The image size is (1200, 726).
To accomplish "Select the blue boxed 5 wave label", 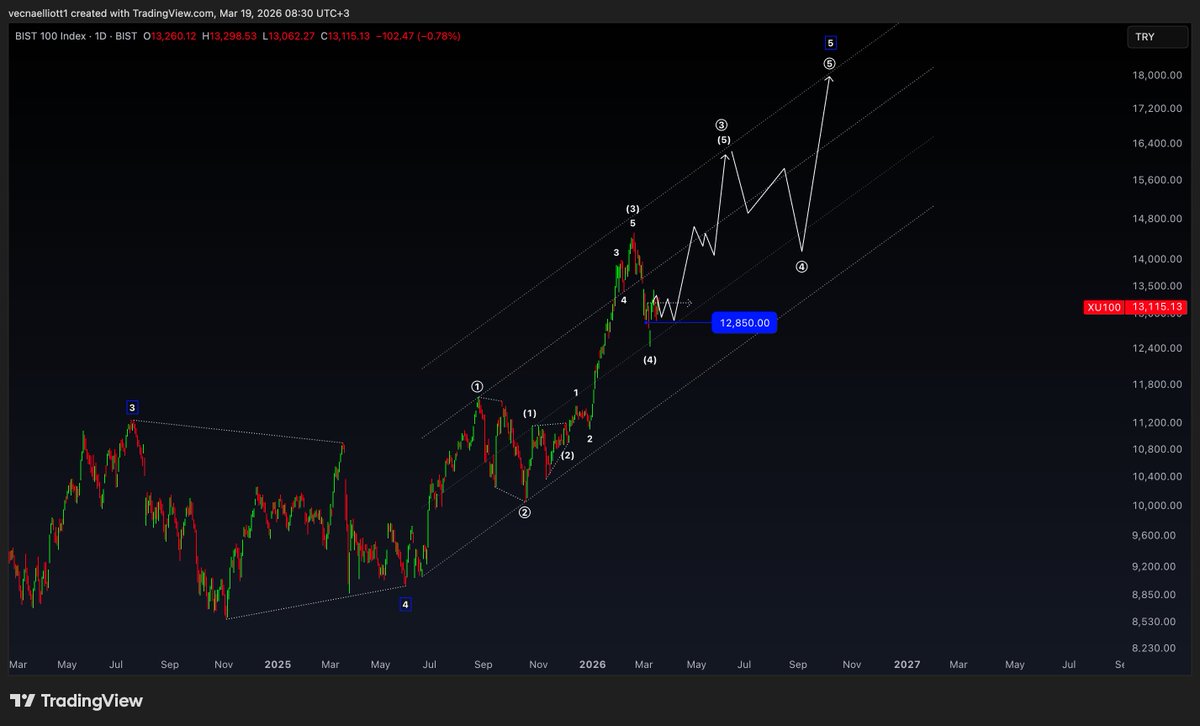I will click(830, 43).
